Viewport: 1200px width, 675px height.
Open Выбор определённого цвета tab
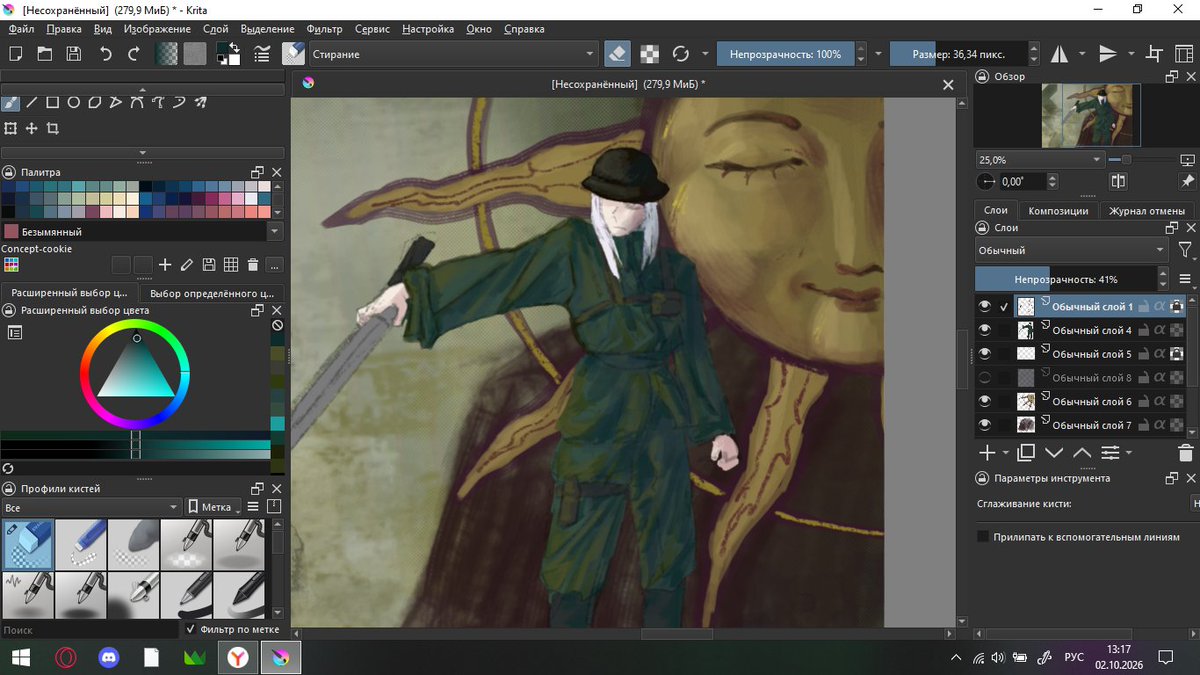point(211,294)
